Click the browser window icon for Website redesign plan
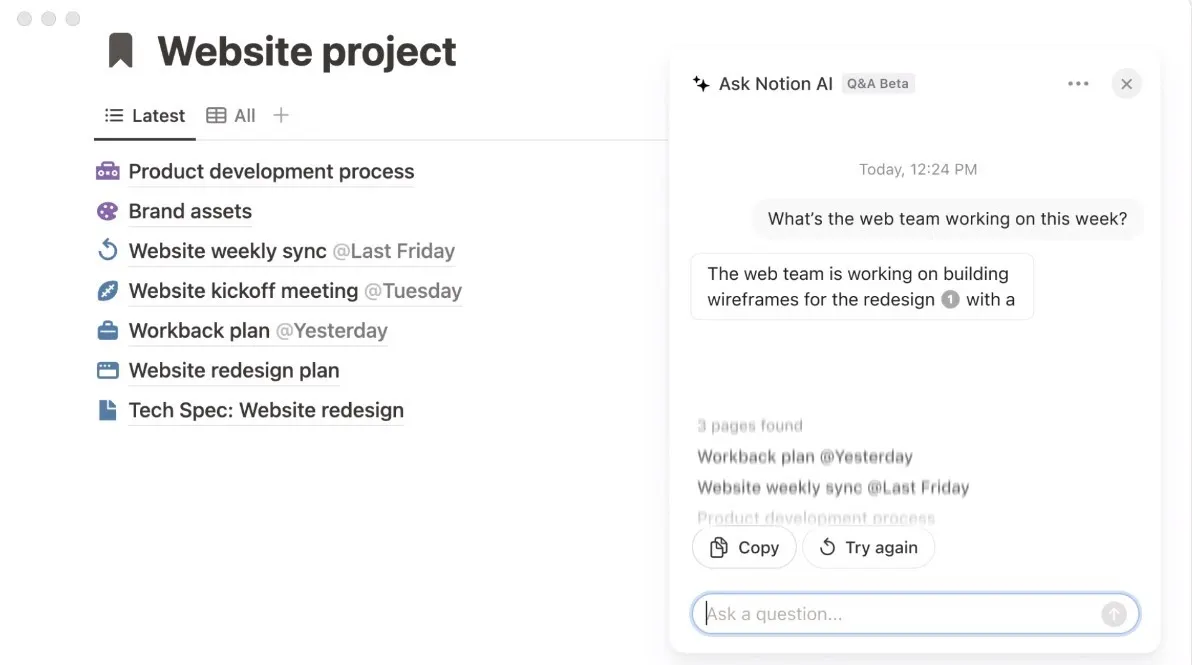 [107, 370]
